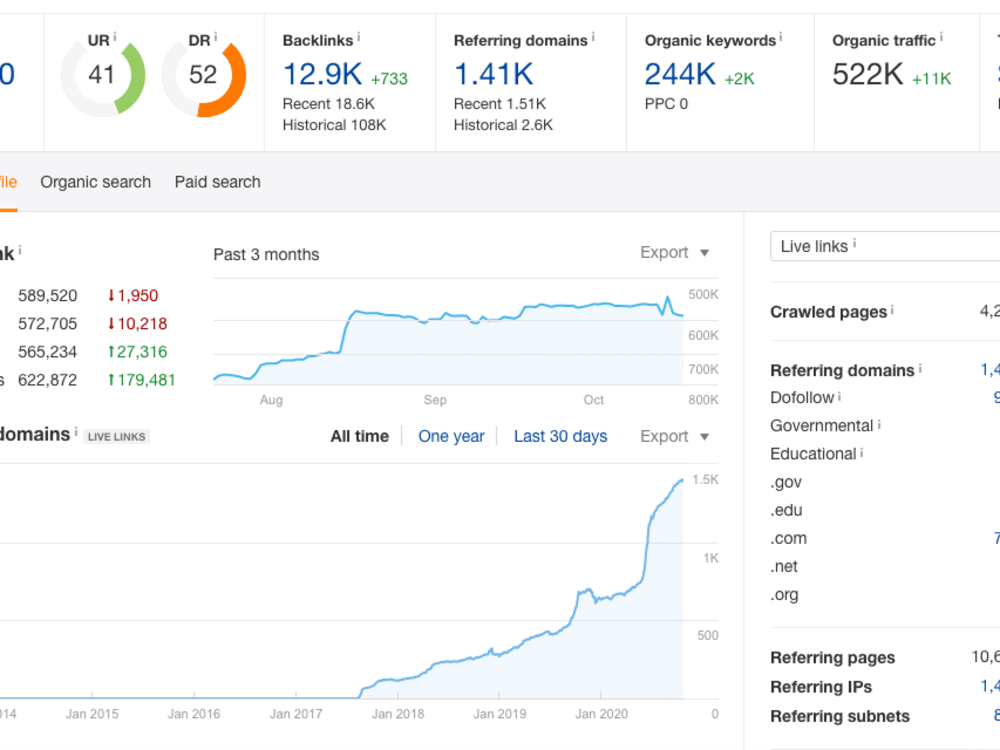This screenshot has width=1000, height=750.
Task: Click the Dofollow info icon
Action: click(x=839, y=396)
